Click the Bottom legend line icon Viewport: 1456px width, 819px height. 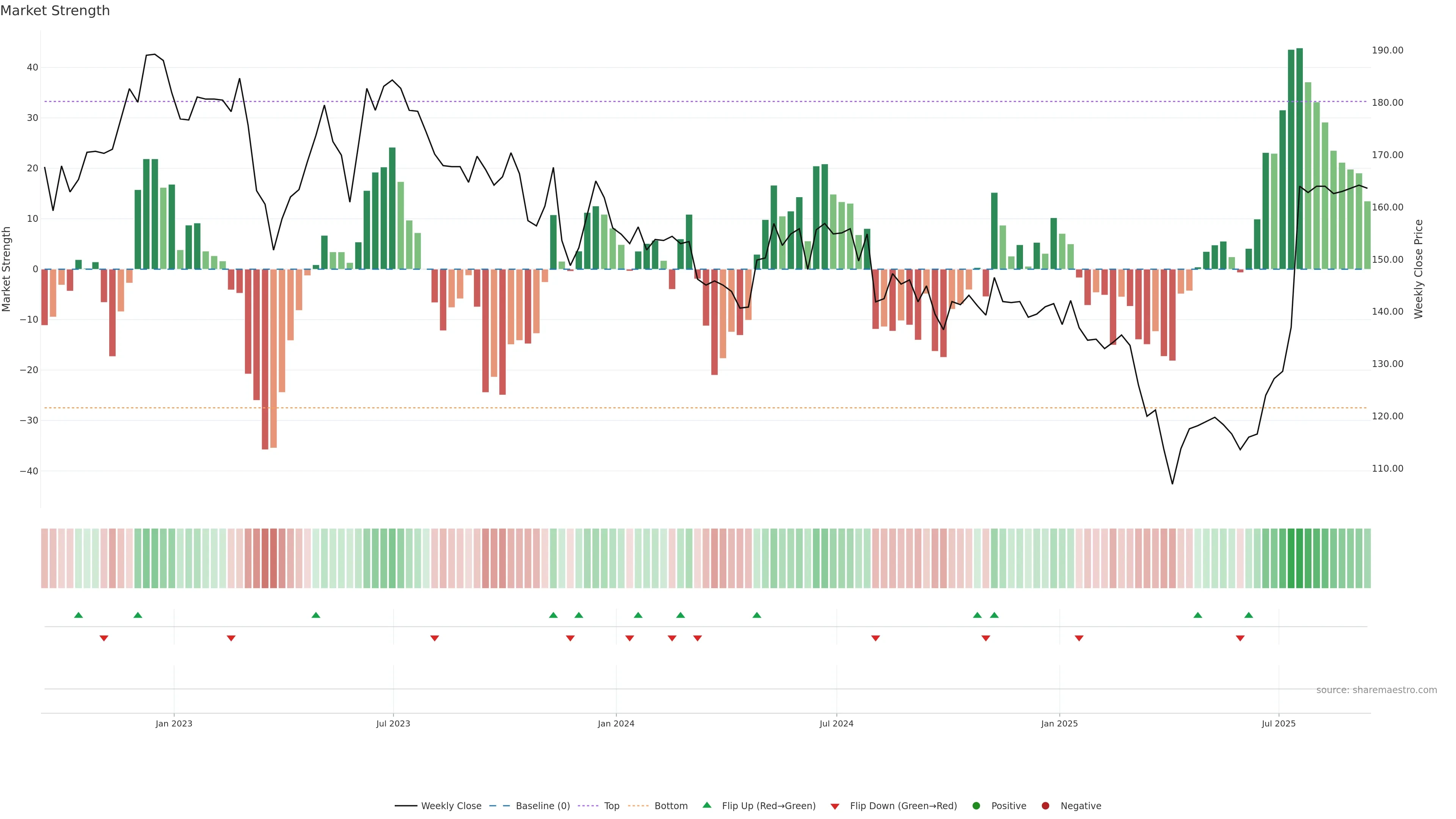(638, 806)
